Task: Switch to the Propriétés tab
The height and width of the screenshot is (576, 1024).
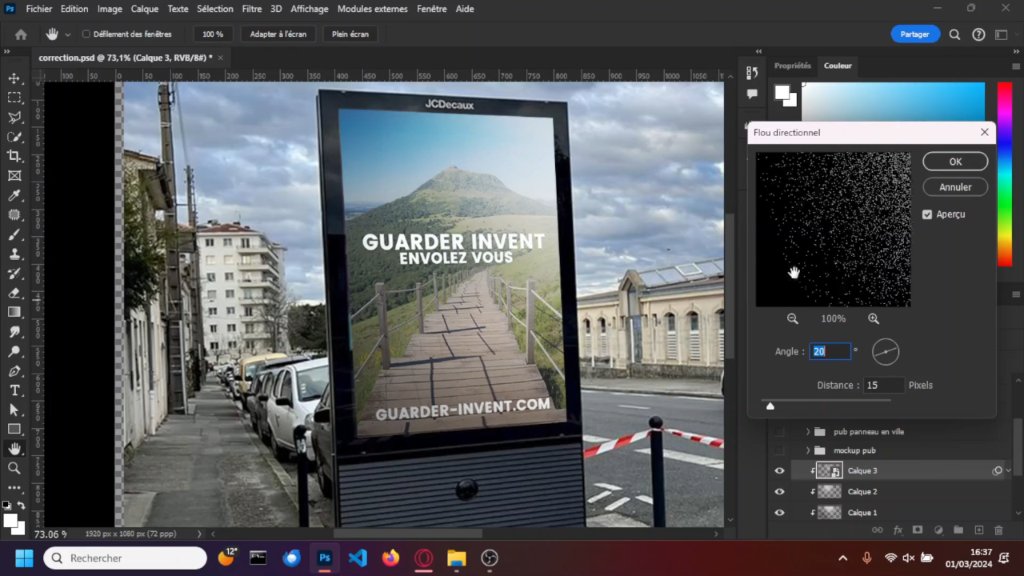Action: tap(792, 66)
